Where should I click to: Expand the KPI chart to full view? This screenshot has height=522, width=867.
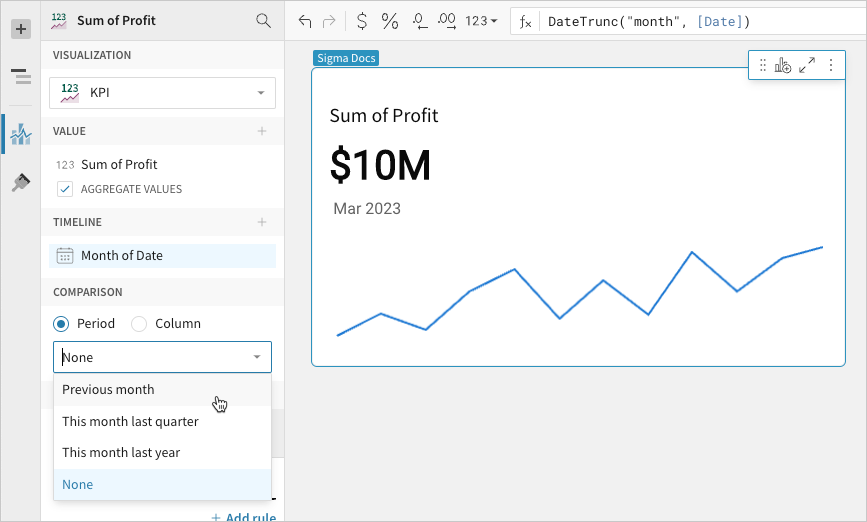[x=807, y=65]
